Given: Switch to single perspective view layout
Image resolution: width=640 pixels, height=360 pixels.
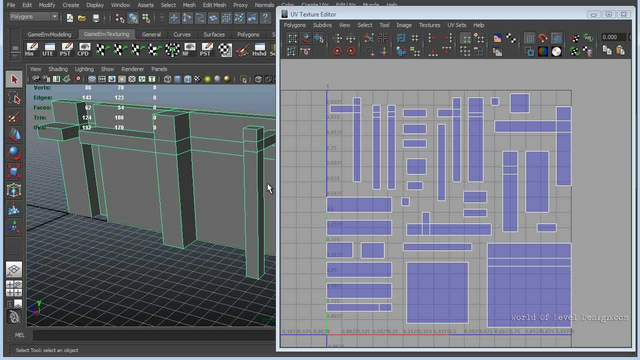Looking at the screenshot, I should pos(14,270).
